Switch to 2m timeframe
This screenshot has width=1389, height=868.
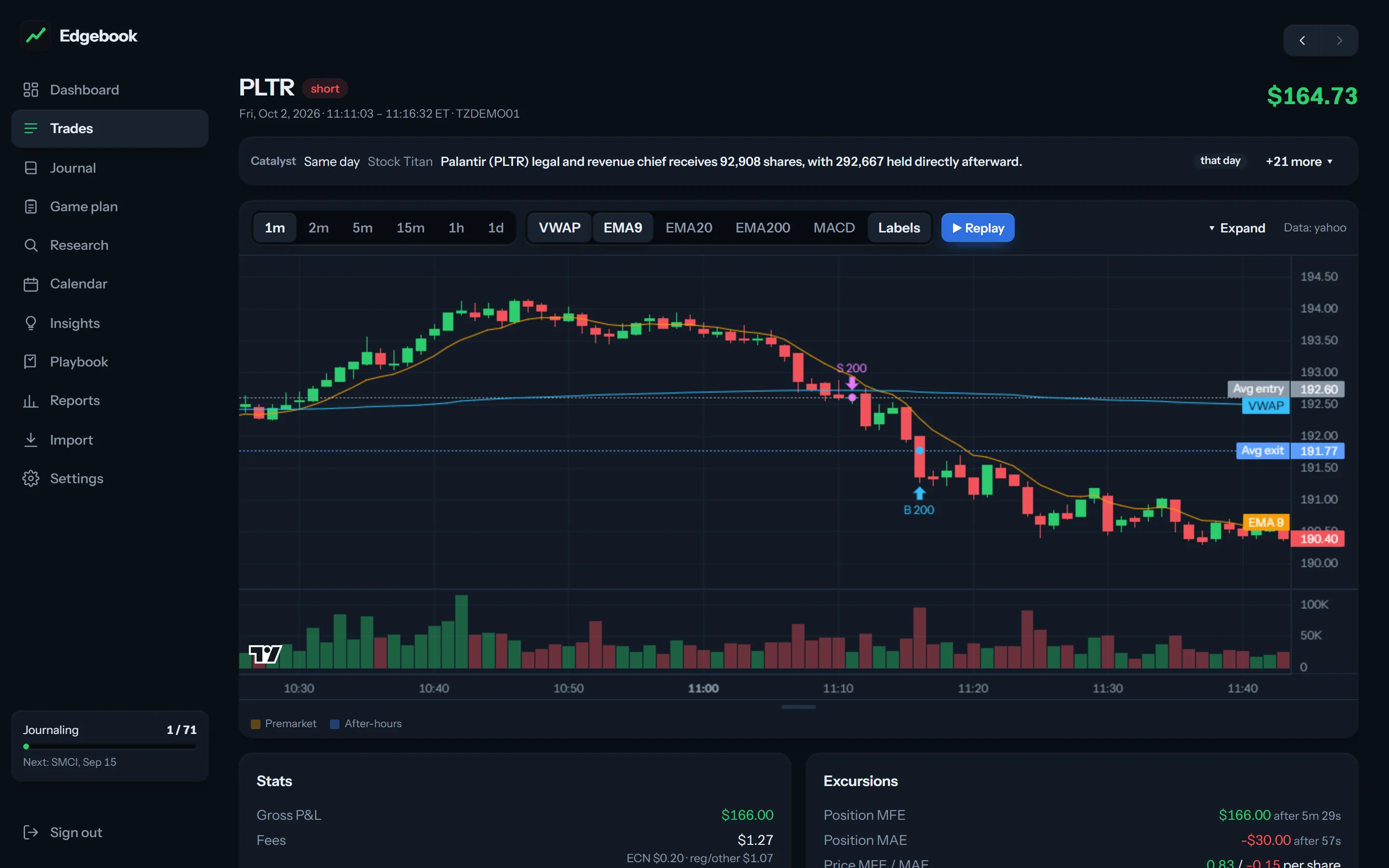tap(318, 228)
